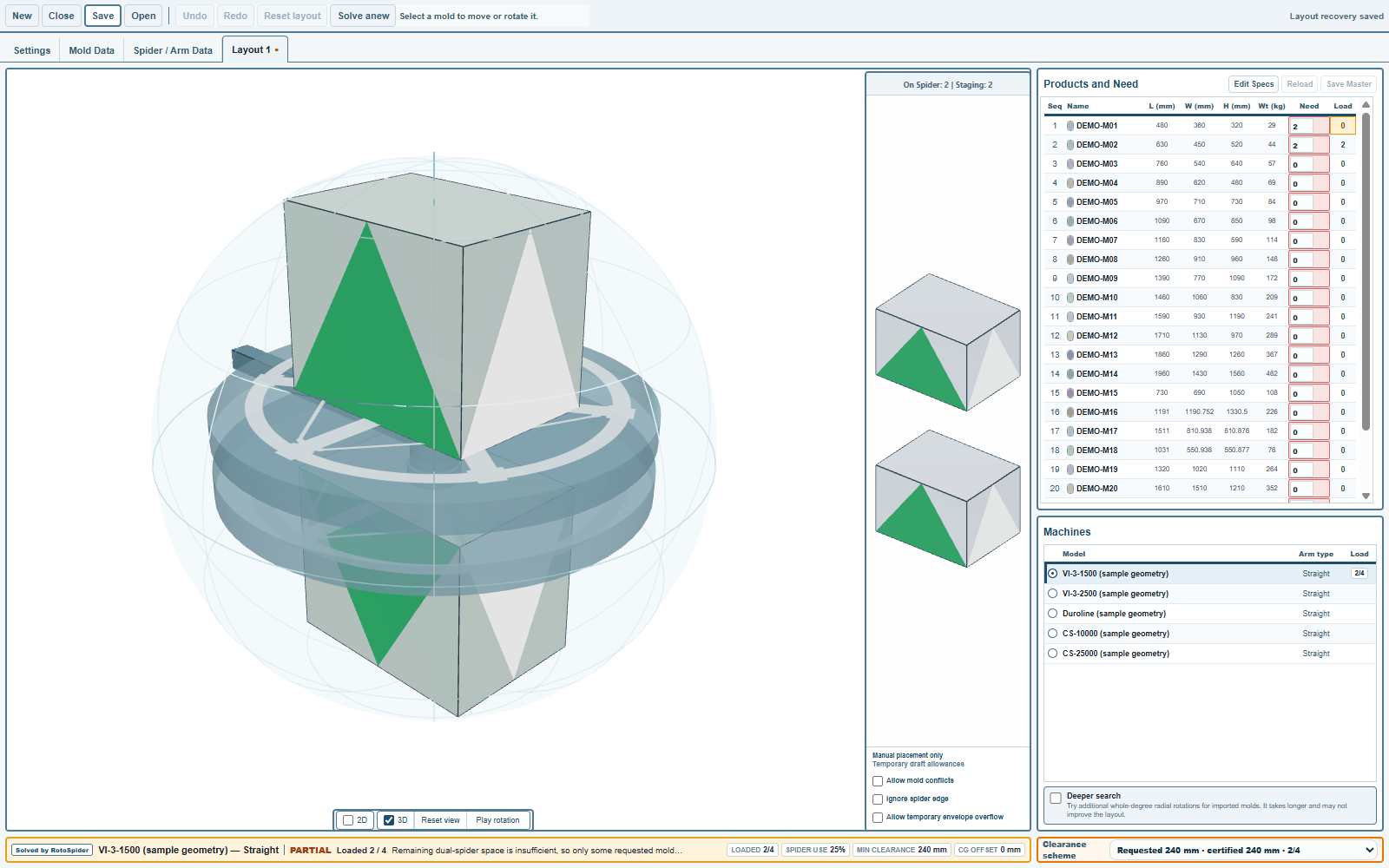Choose the CS-25000 machine radio button
Screen dimensions: 1389x868
(1052, 654)
